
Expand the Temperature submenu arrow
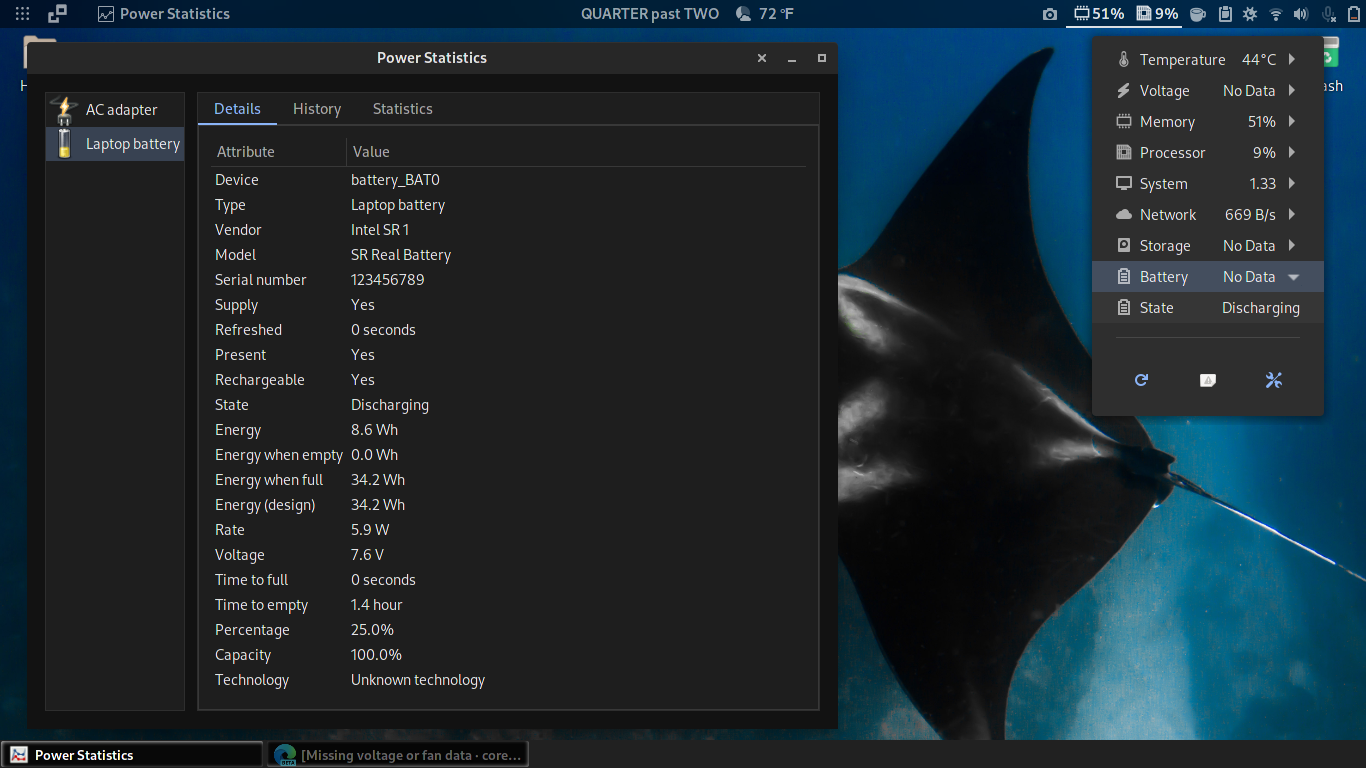pos(1292,60)
